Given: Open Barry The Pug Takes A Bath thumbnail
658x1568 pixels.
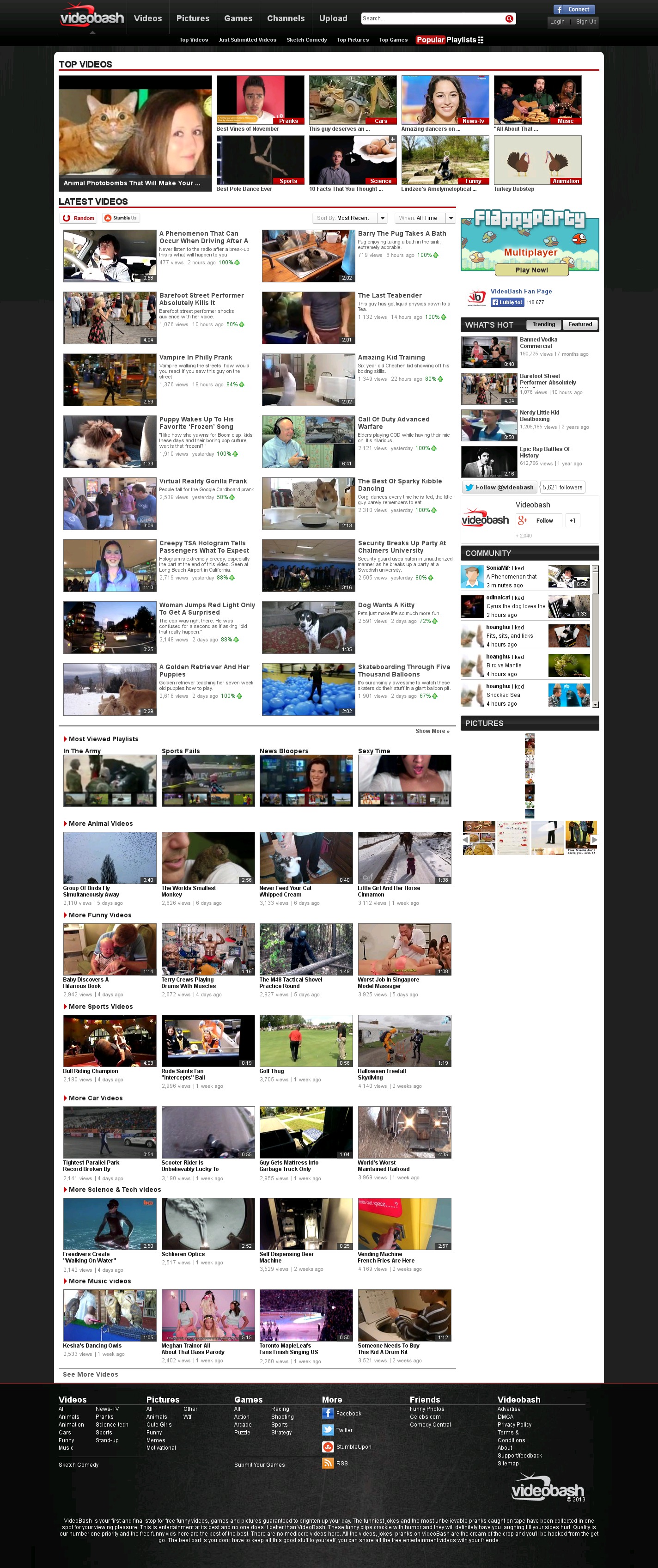Looking at the screenshot, I should pyautogui.click(x=308, y=256).
